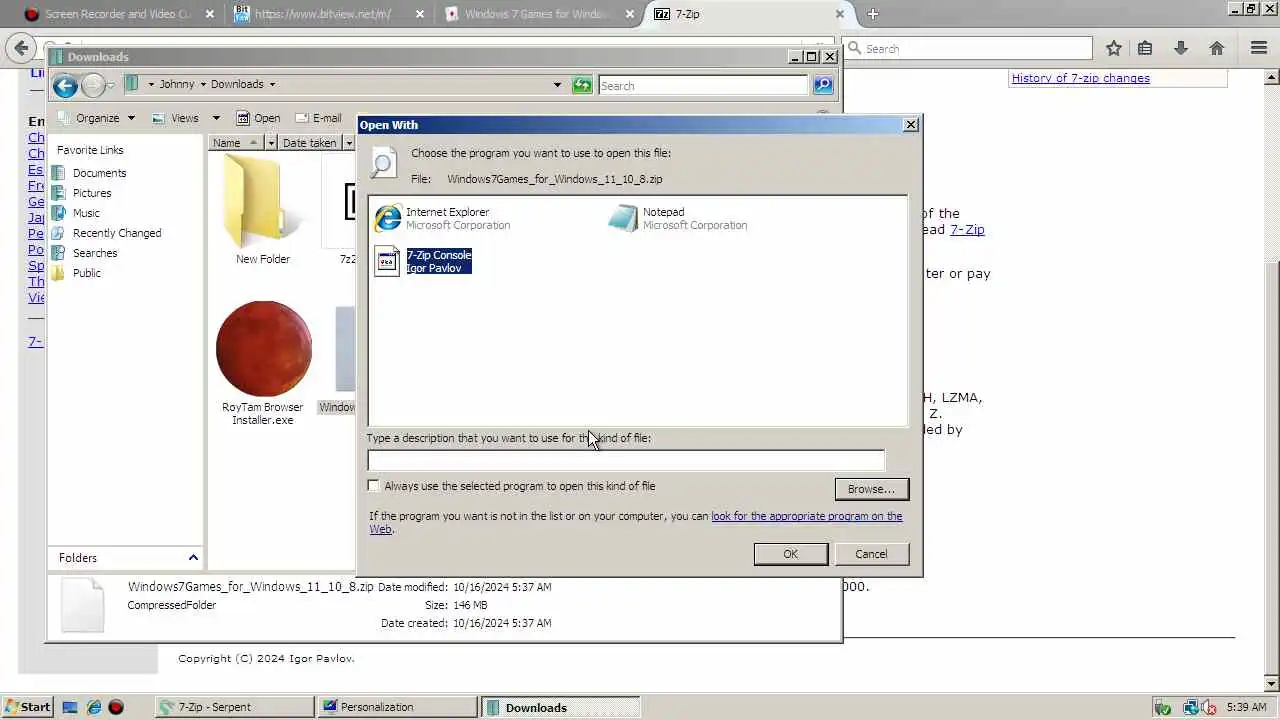This screenshot has height=720, width=1280.
Task: Click the Show Desktop quick launch icon
Action: point(70,707)
